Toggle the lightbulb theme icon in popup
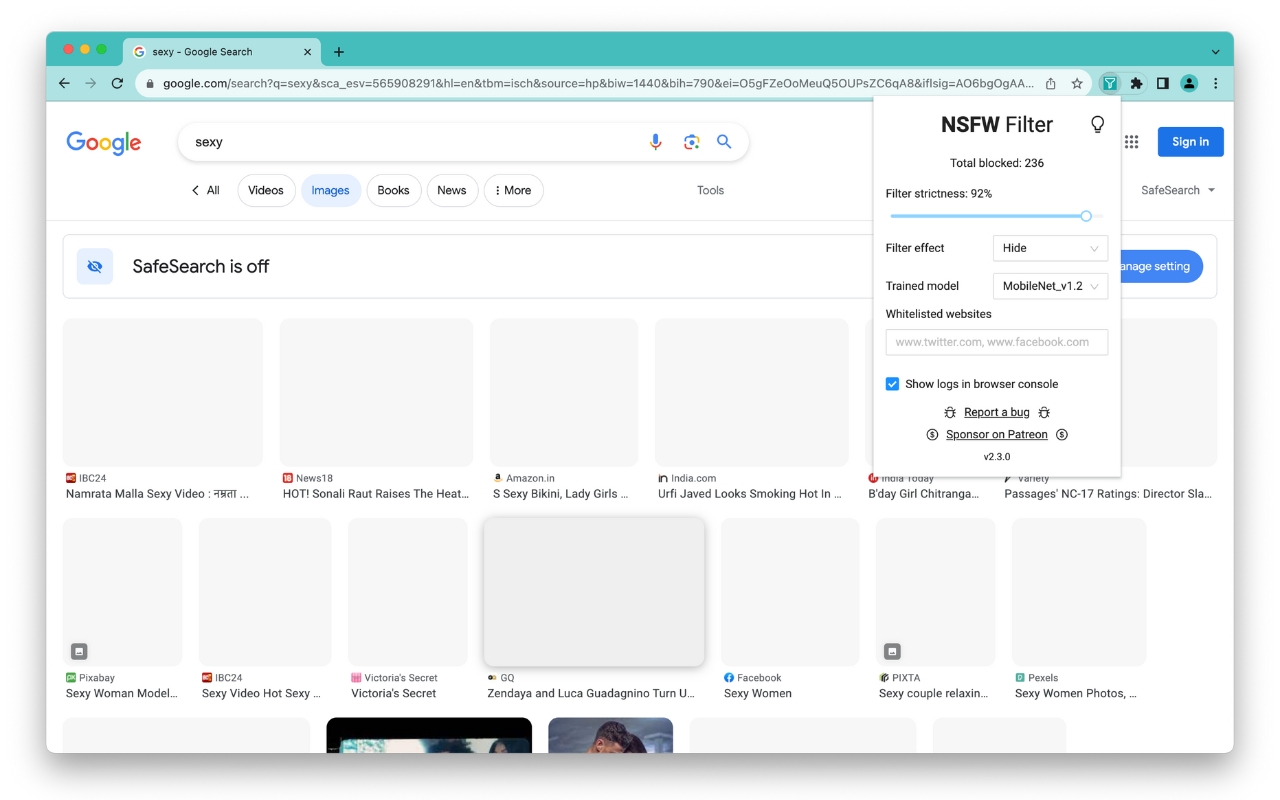The width and height of the screenshot is (1280, 800). point(1097,125)
